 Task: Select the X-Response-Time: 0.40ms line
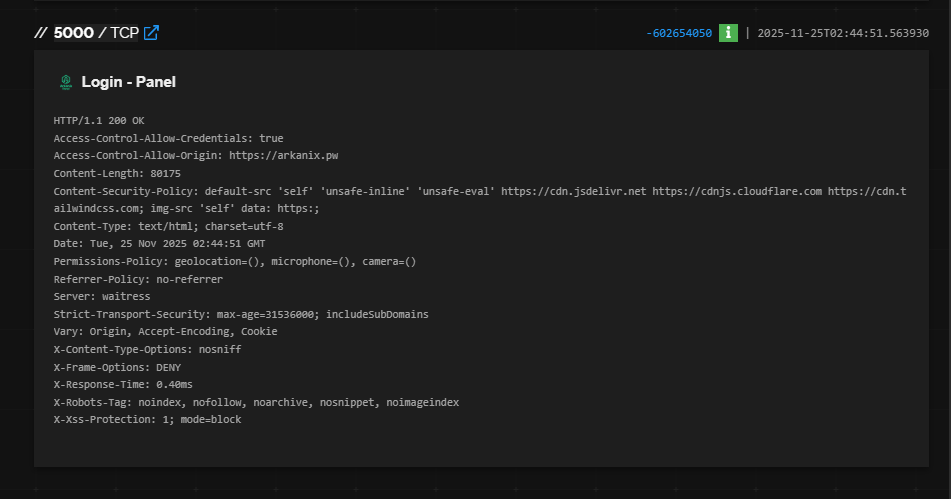point(123,384)
